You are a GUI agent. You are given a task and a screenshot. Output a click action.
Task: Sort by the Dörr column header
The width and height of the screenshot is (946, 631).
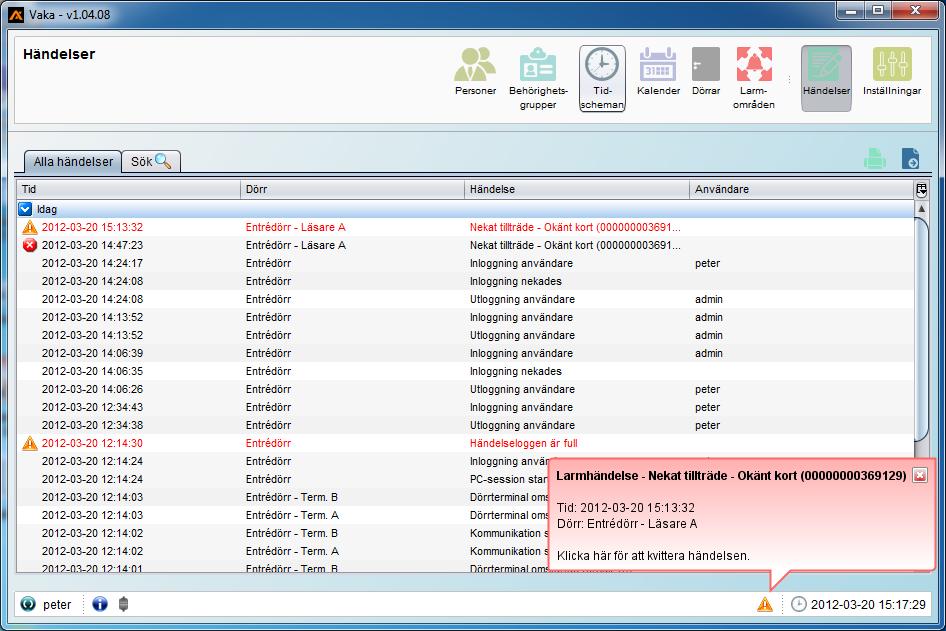(352, 189)
